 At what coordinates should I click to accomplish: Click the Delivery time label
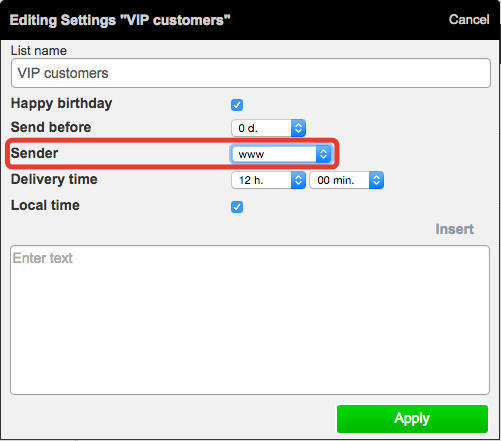pos(54,179)
